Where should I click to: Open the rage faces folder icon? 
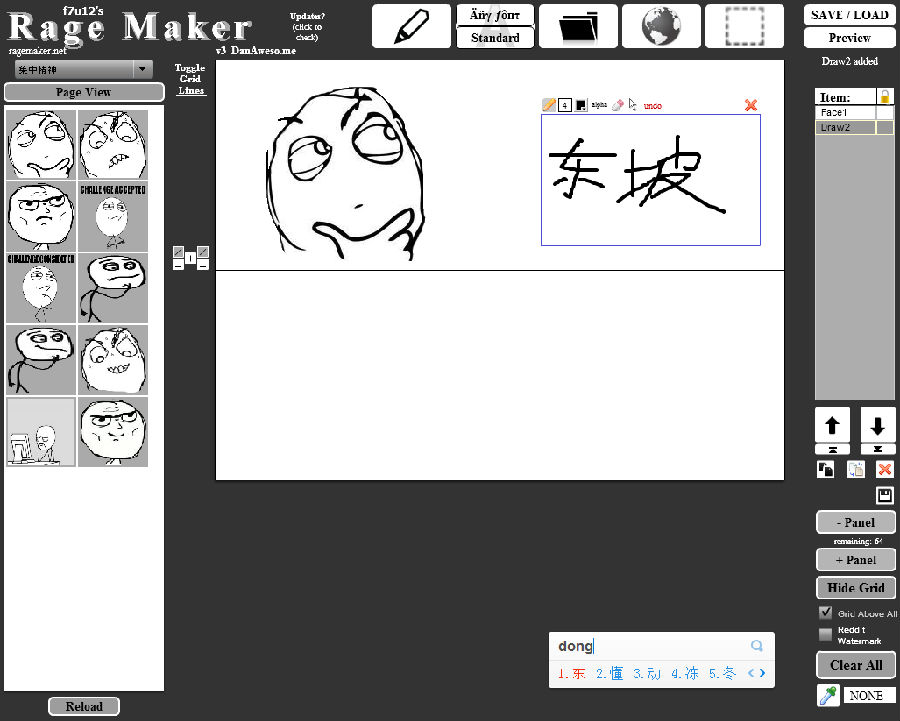point(578,26)
